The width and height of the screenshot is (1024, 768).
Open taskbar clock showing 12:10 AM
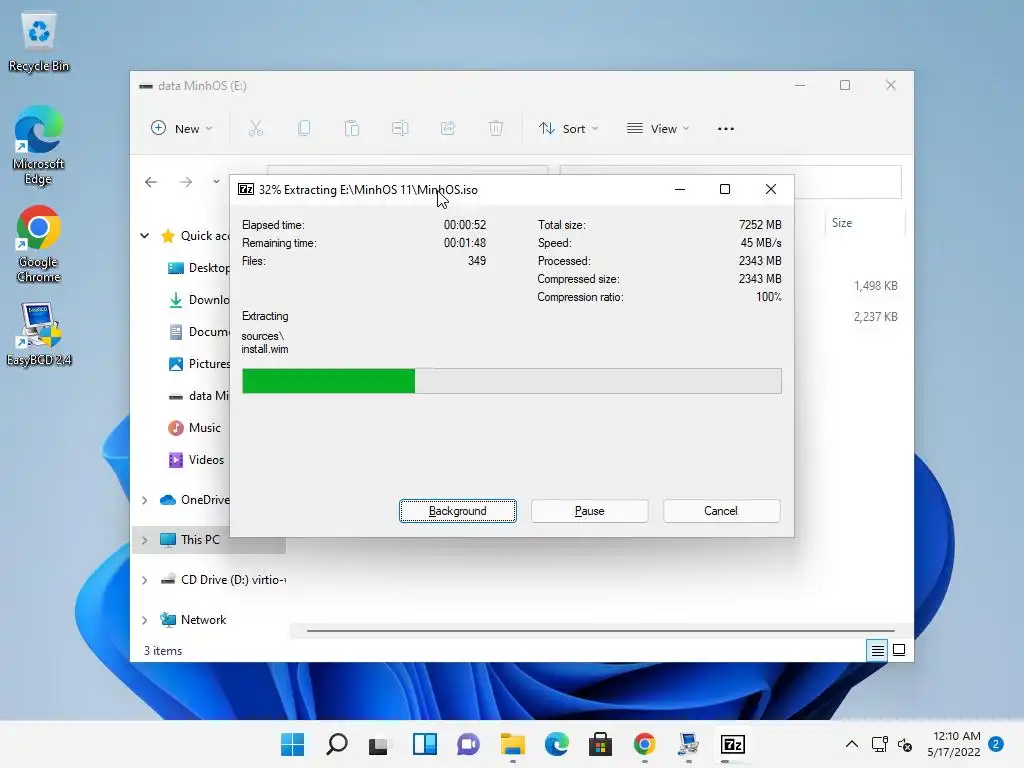pos(954,744)
